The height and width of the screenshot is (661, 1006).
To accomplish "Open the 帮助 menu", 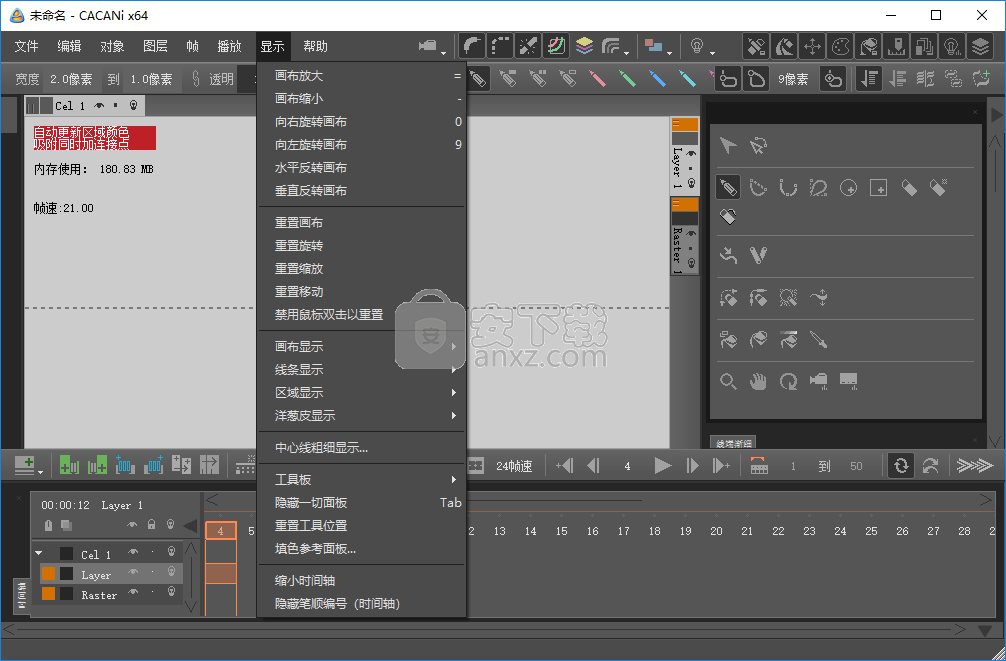I will (316, 46).
